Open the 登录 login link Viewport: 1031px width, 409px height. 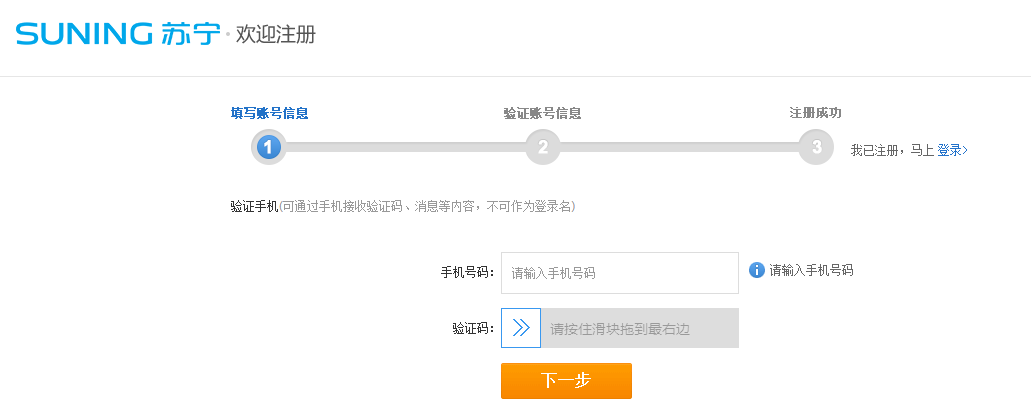tap(949, 151)
